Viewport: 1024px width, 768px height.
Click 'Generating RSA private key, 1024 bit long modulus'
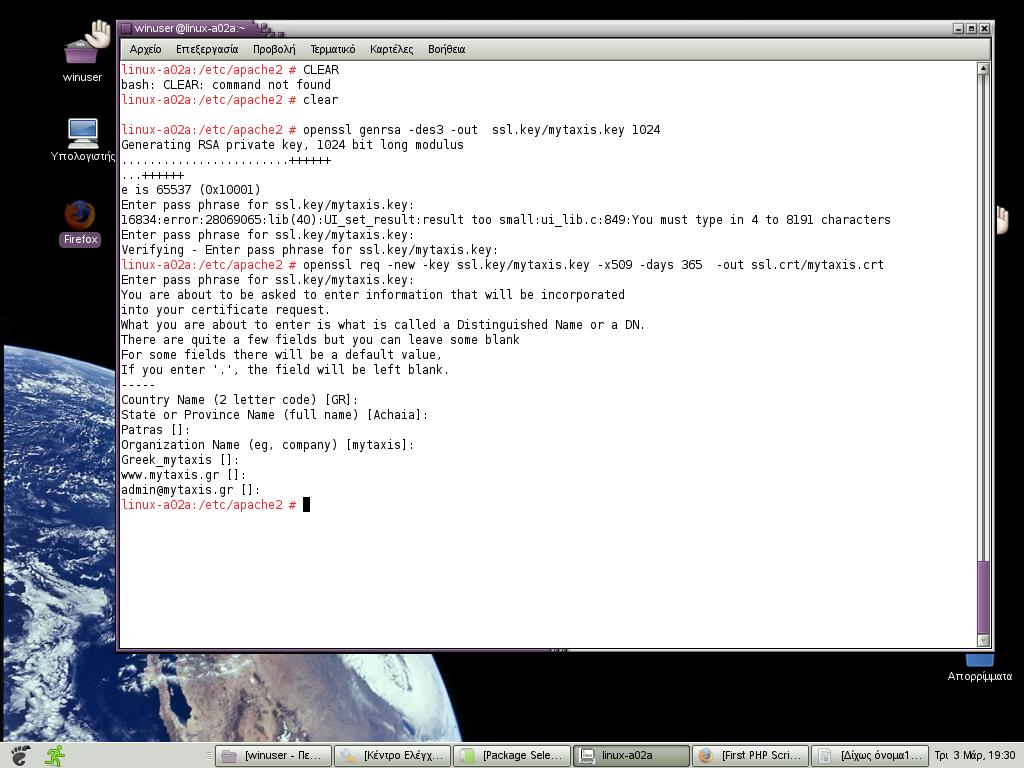(293, 145)
